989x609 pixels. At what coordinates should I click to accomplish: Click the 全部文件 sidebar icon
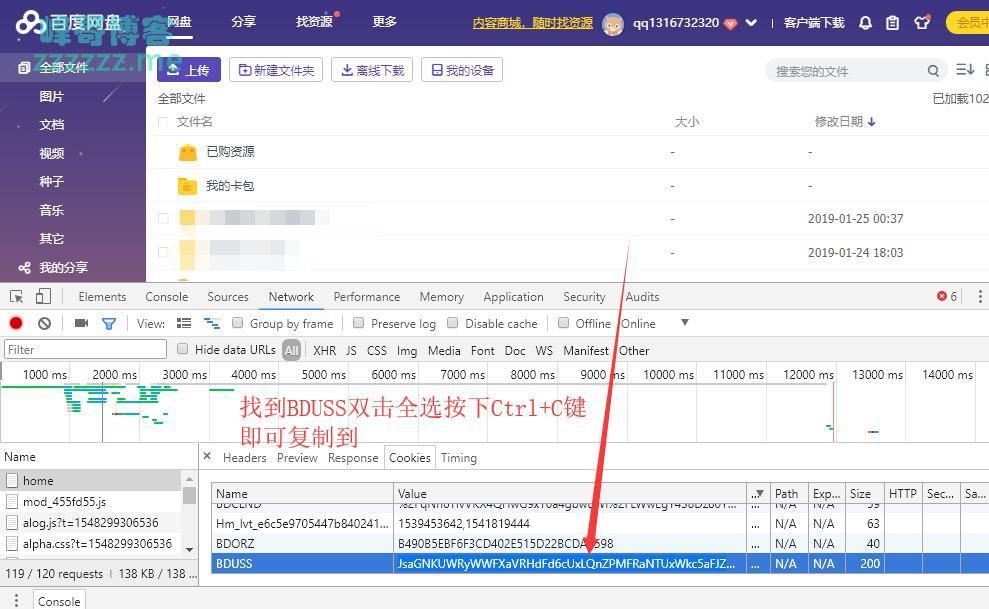pos(24,68)
